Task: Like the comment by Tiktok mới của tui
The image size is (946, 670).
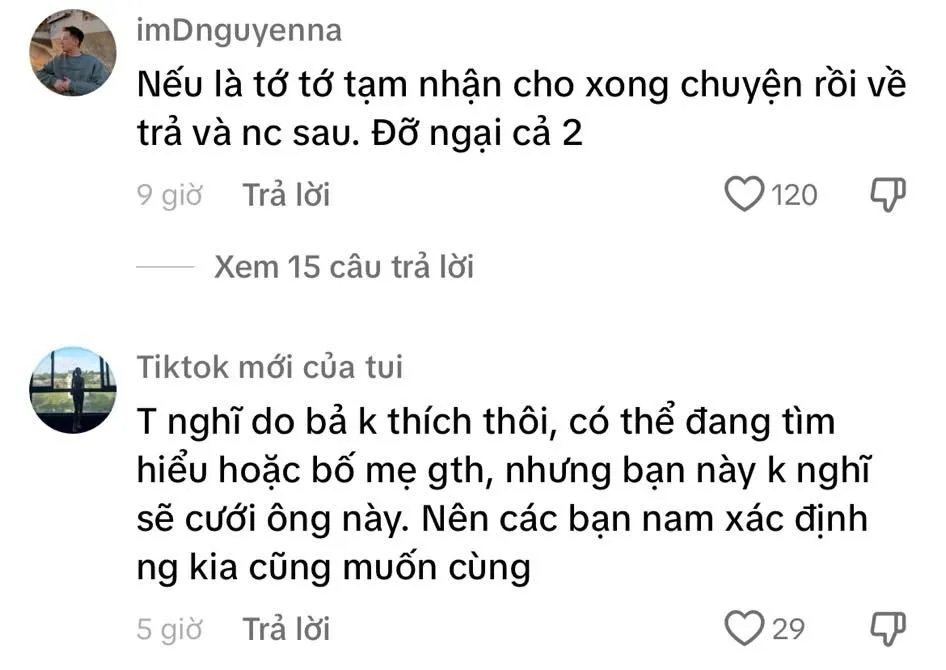Action: click(745, 628)
